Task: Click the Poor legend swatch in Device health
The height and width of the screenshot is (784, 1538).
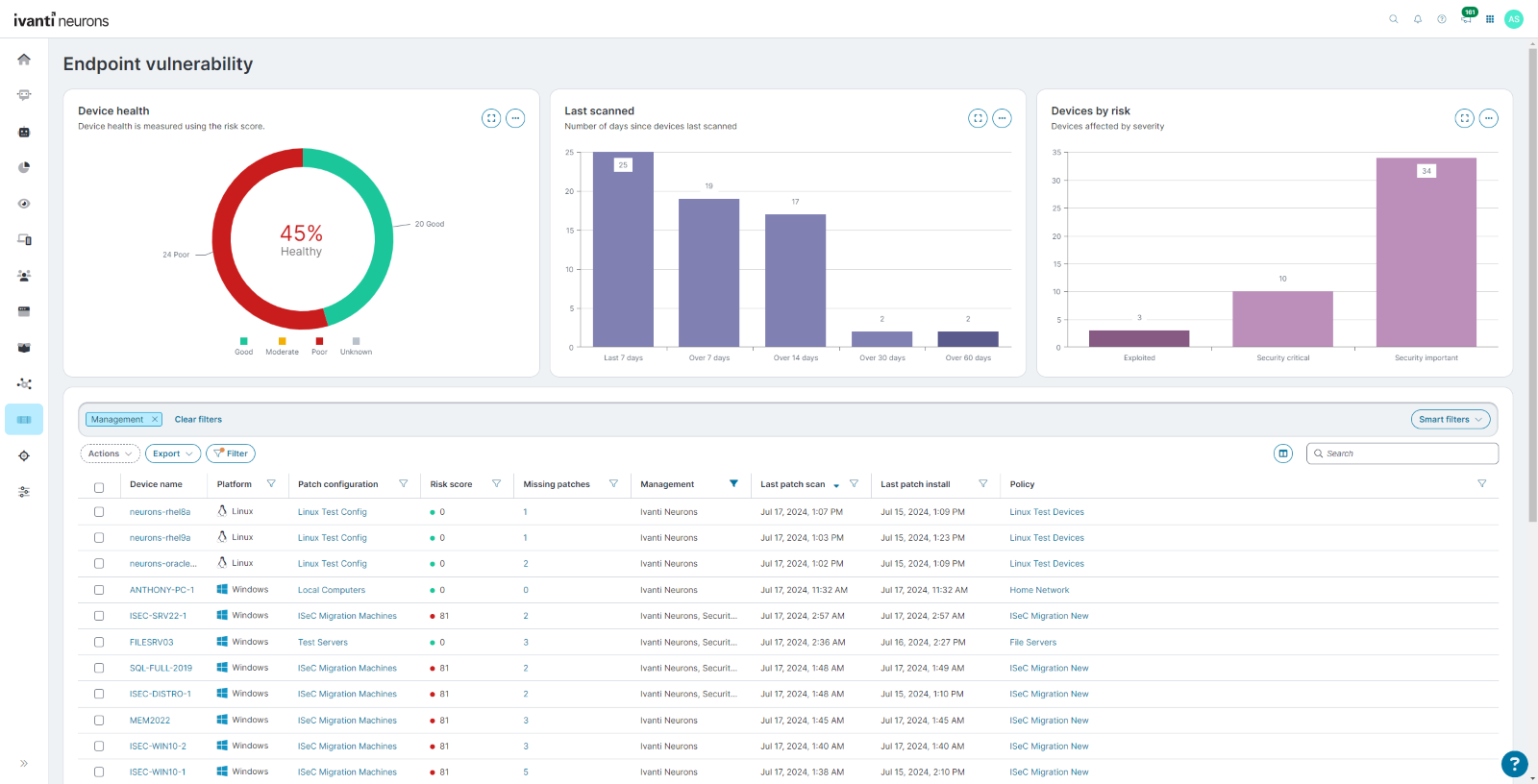Action: [319, 342]
